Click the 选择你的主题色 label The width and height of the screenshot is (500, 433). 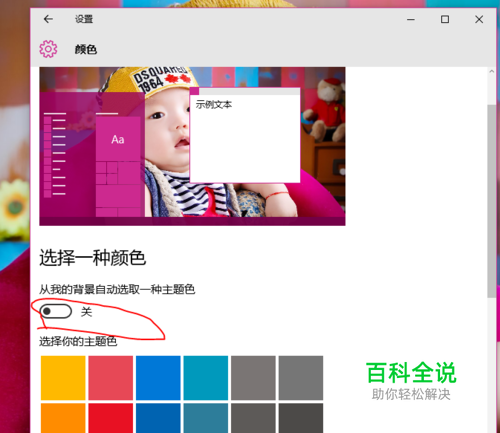click(78, 341)
